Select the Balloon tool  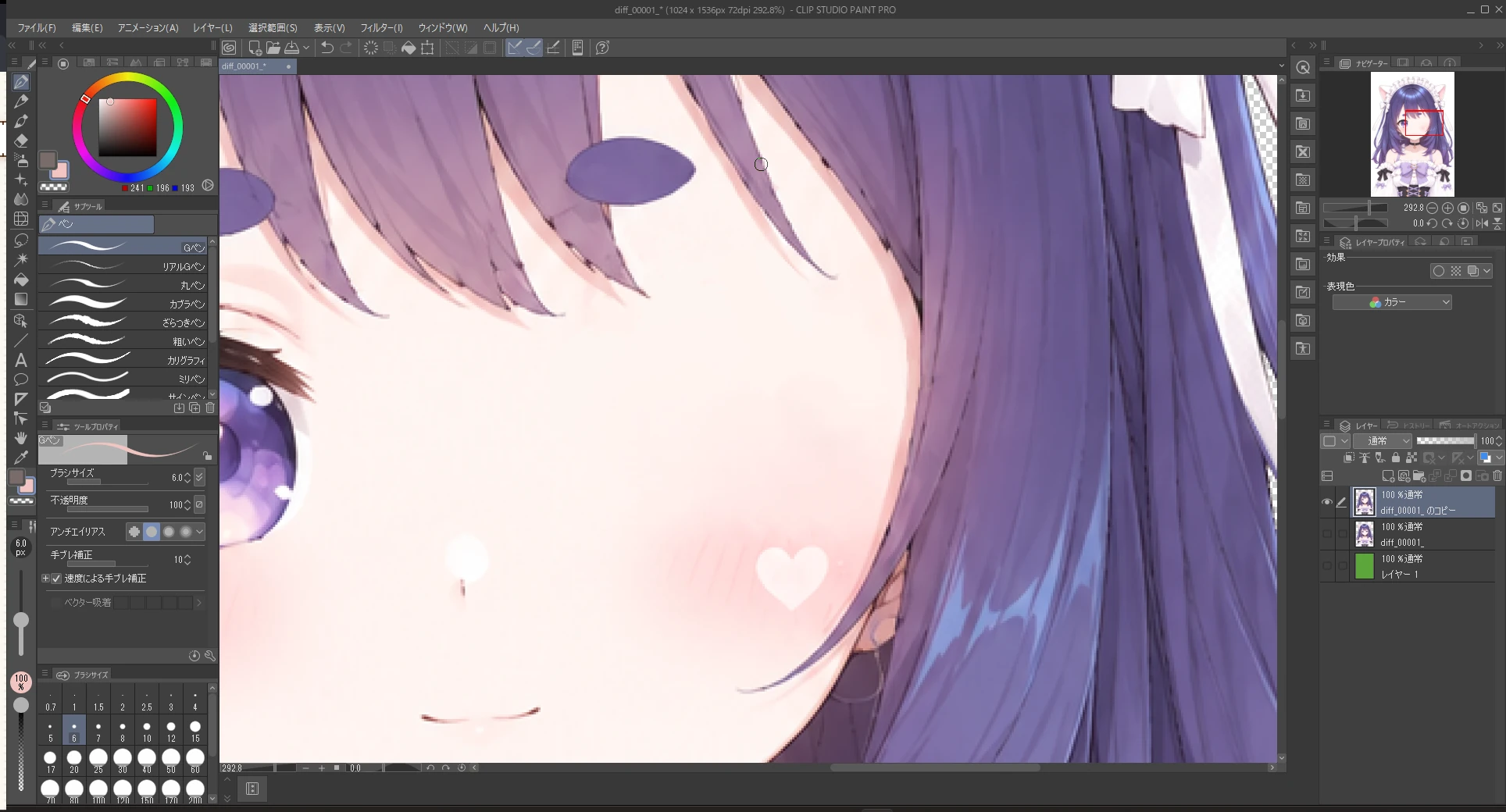[x=21, y=379]
